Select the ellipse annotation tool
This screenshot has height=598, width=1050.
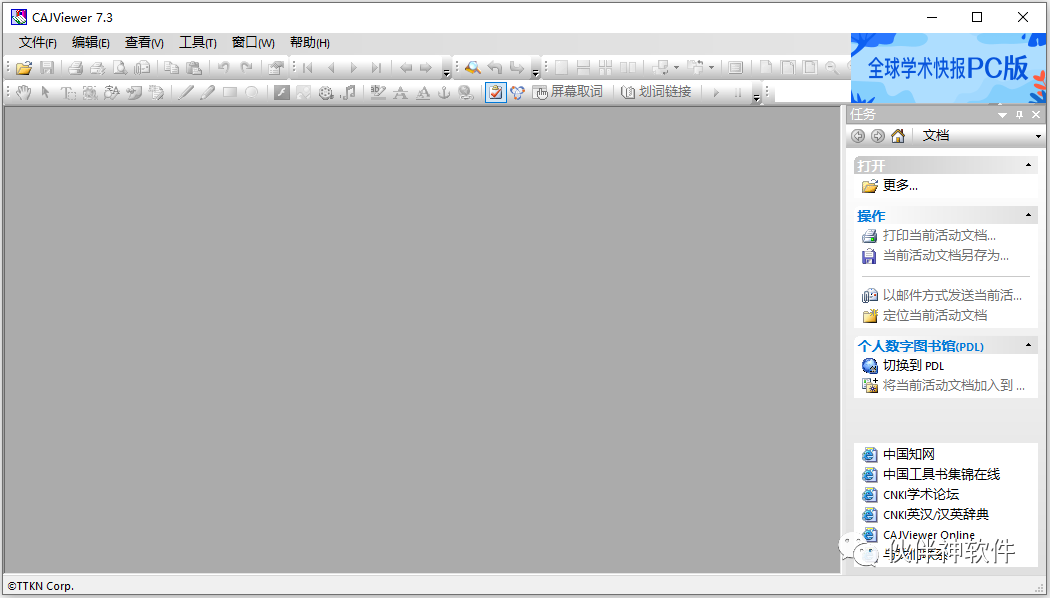252,92
